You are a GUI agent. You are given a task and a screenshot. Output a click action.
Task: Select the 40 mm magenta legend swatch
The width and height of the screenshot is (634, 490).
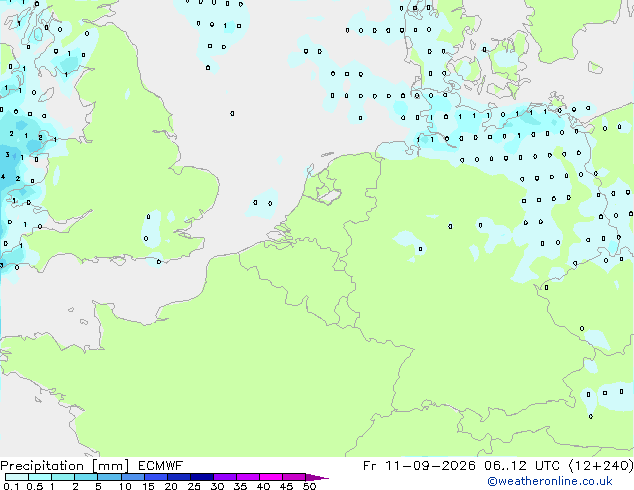[x=271, y=477]
